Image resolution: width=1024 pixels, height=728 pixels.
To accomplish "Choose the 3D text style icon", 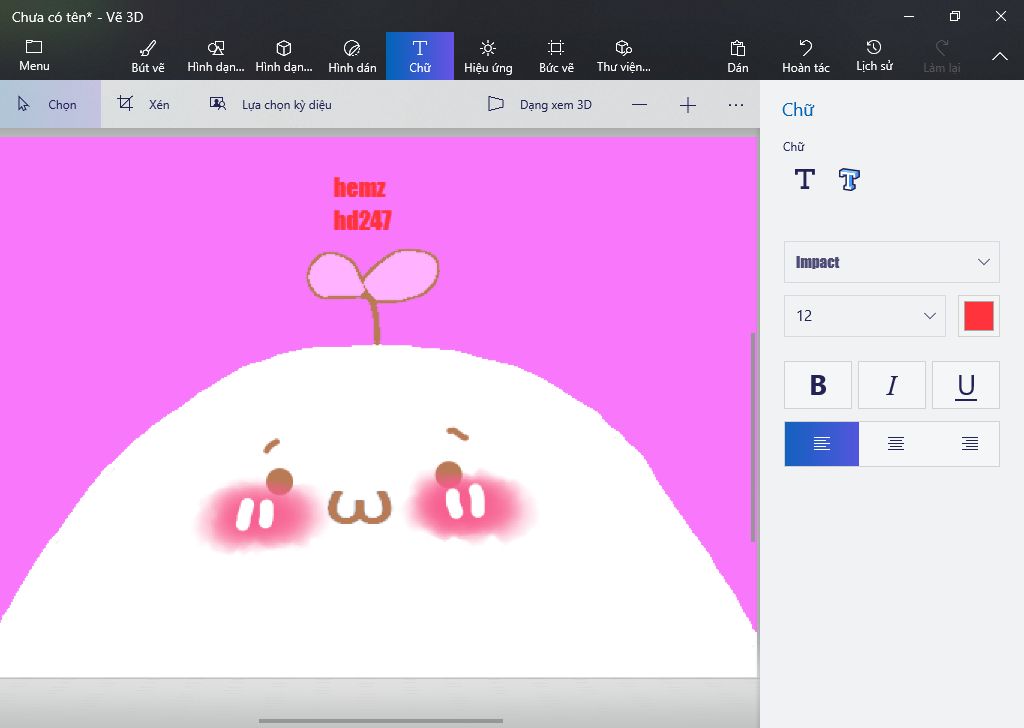I will pyautogui.click(x=849, y=179).
